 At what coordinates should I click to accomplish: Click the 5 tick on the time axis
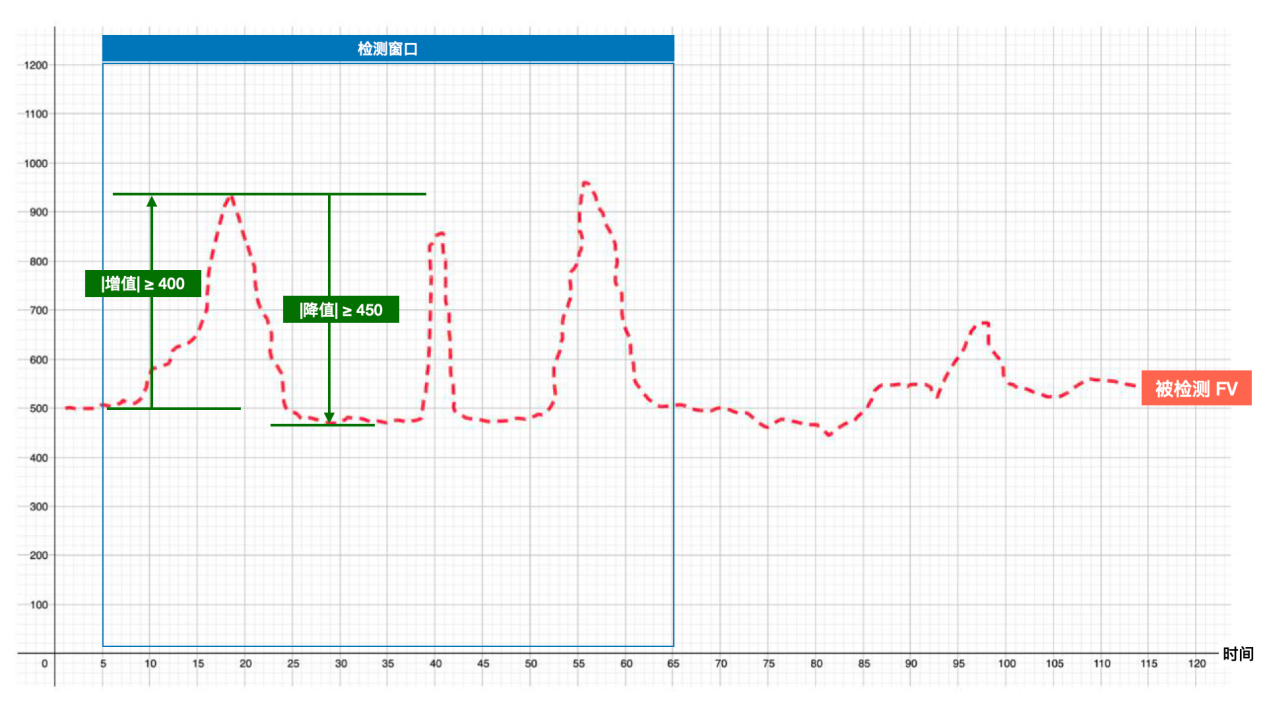tap(103, 664)
